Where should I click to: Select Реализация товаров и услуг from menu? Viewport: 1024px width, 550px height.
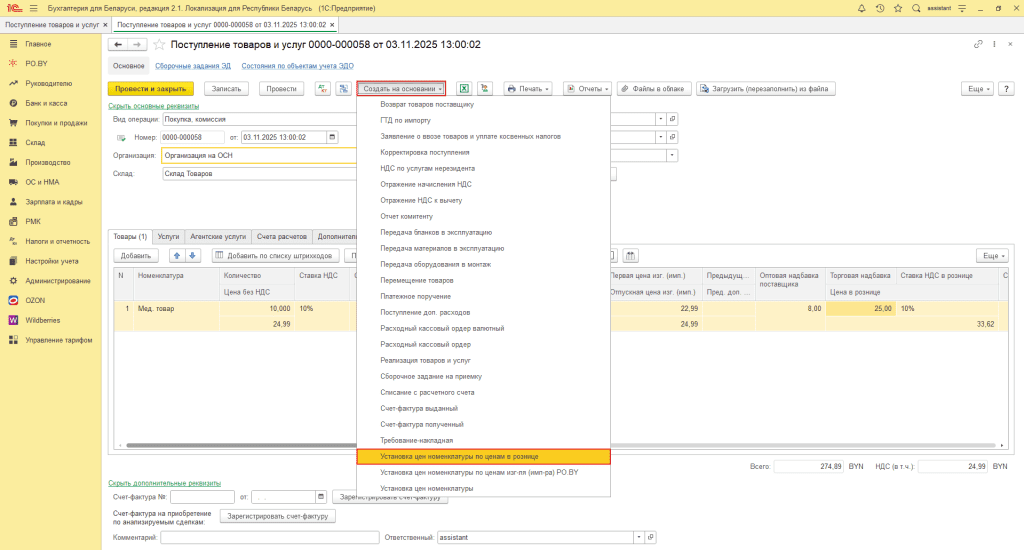pos(426,360)
